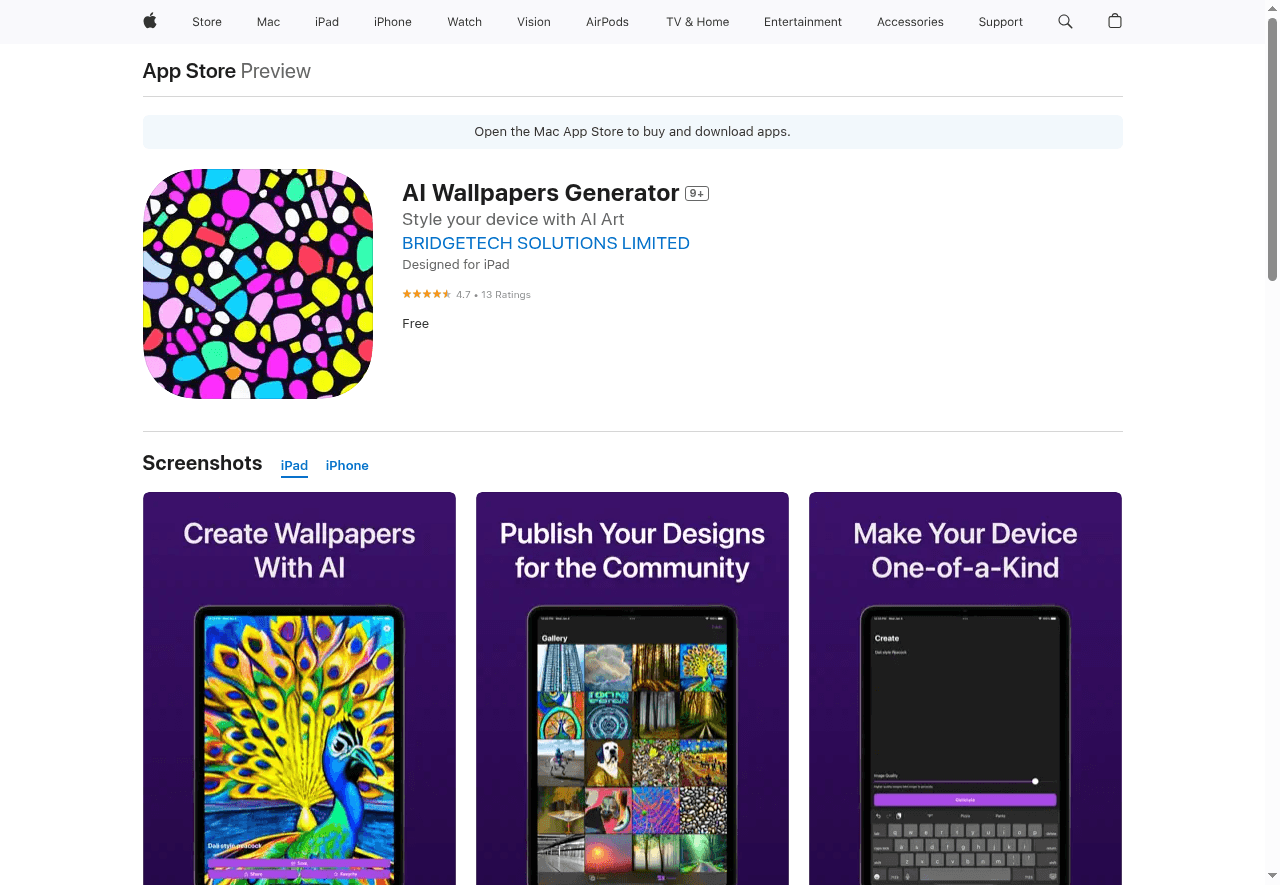This screenshot has height=885, width=1280.
Task: Switch to the iPhone screenshots tab
Action: coord(346,465)
